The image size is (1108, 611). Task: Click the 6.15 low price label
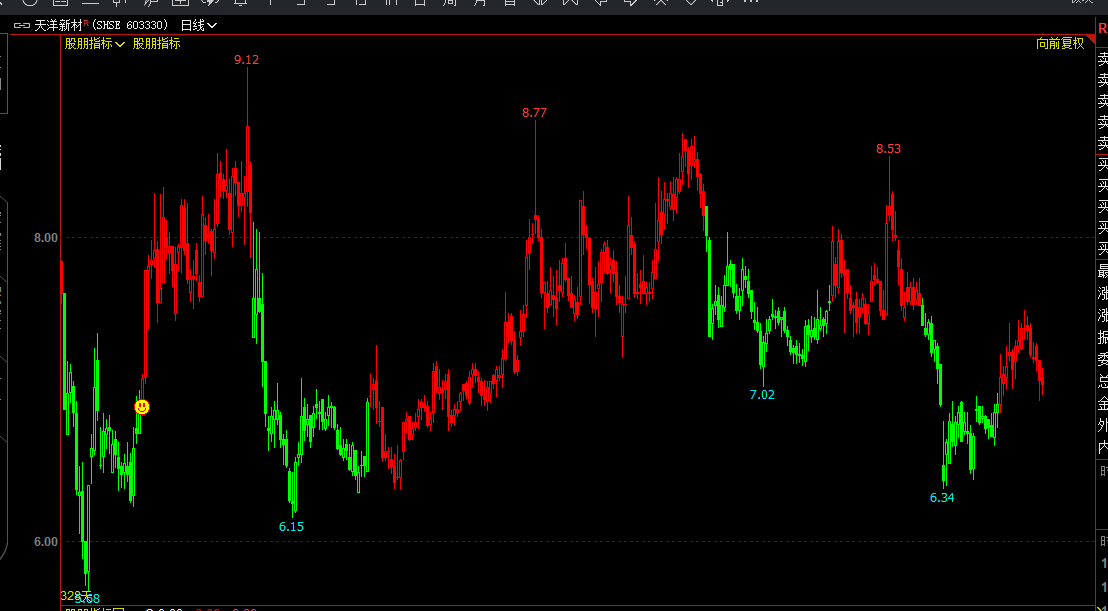[x=291, y=526]
